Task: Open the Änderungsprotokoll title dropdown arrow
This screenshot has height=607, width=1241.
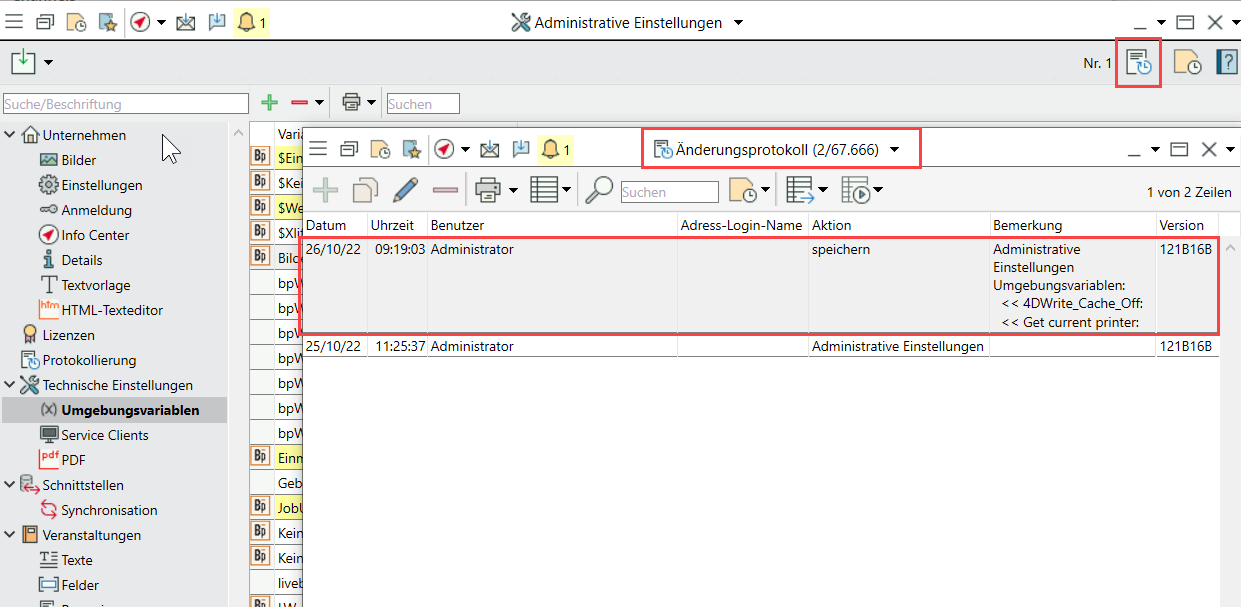Action: pyautogui.click(x=895, y=150)
